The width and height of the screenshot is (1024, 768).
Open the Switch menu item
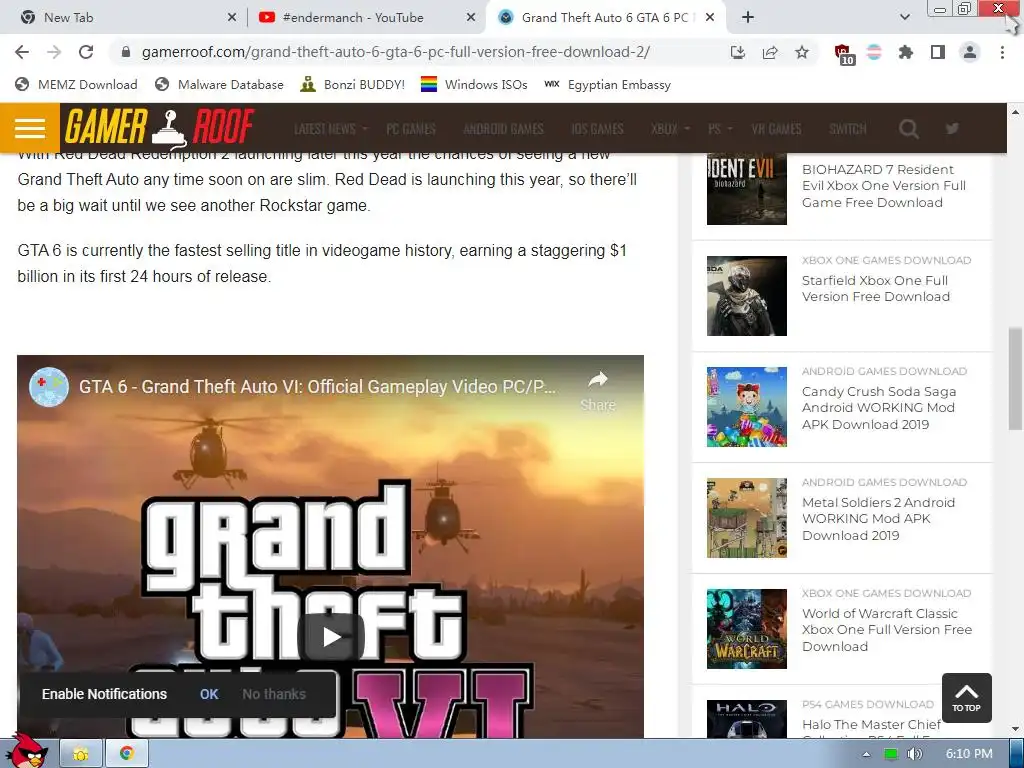(848, 129)
